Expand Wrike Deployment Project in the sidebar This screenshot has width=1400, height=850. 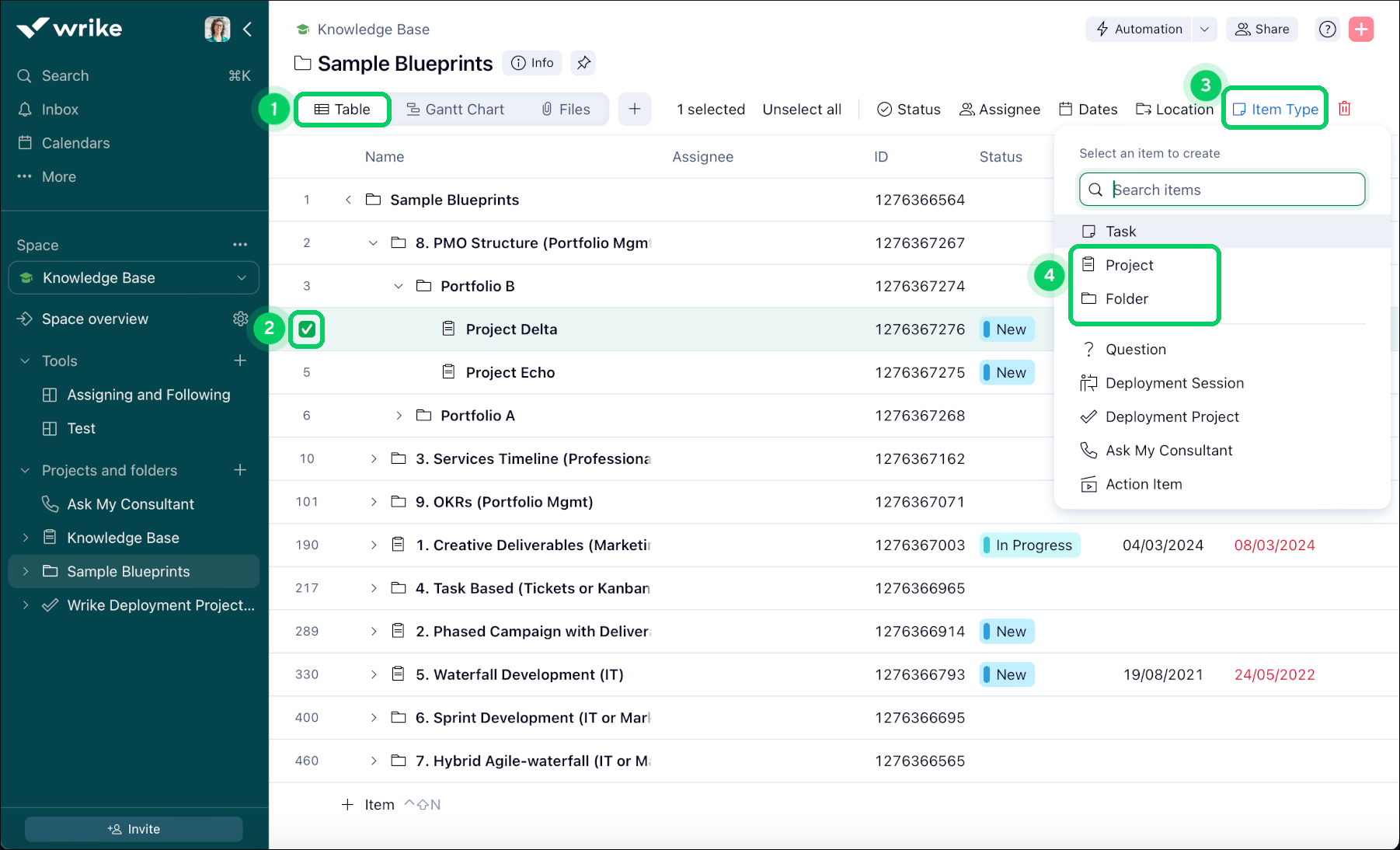point(26,605)
